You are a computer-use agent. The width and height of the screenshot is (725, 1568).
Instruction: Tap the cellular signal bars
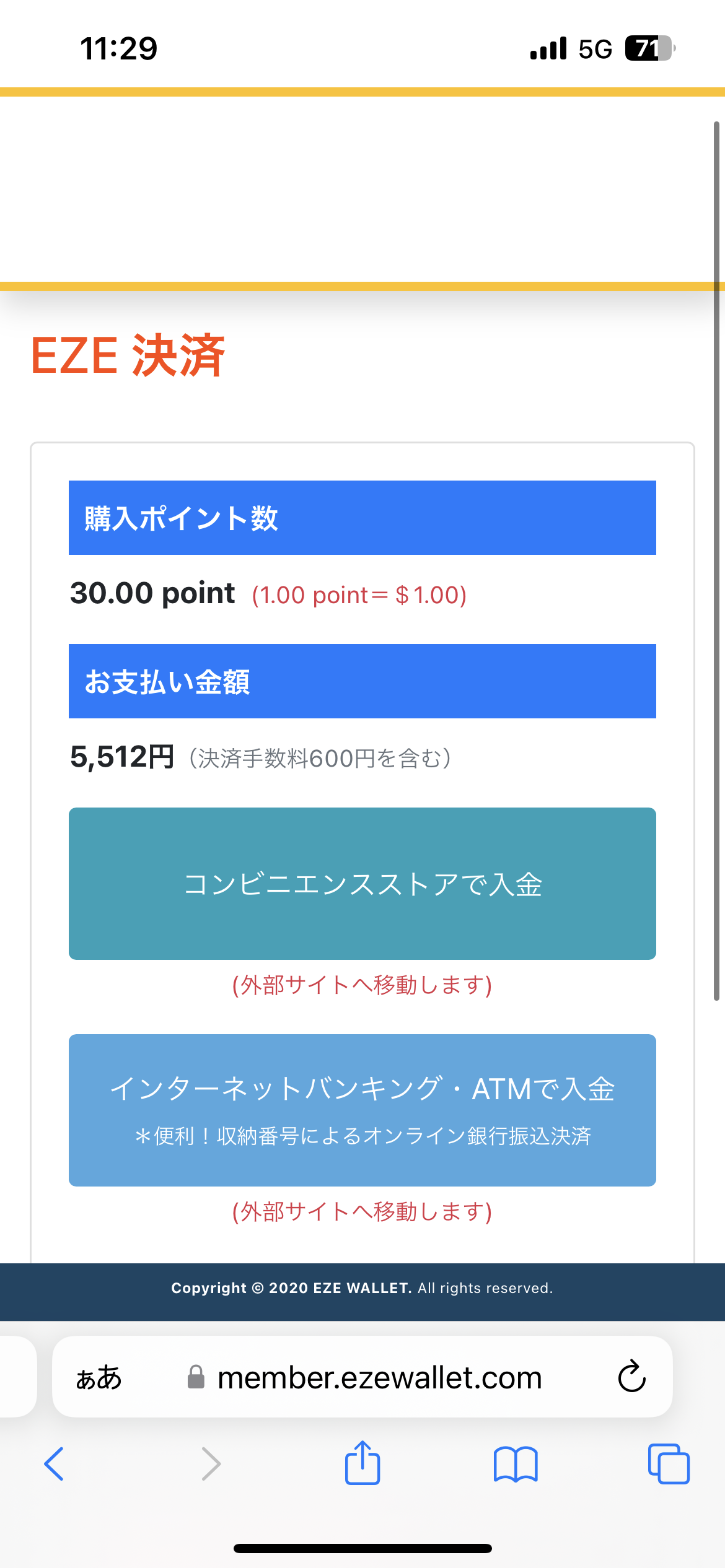548,48
